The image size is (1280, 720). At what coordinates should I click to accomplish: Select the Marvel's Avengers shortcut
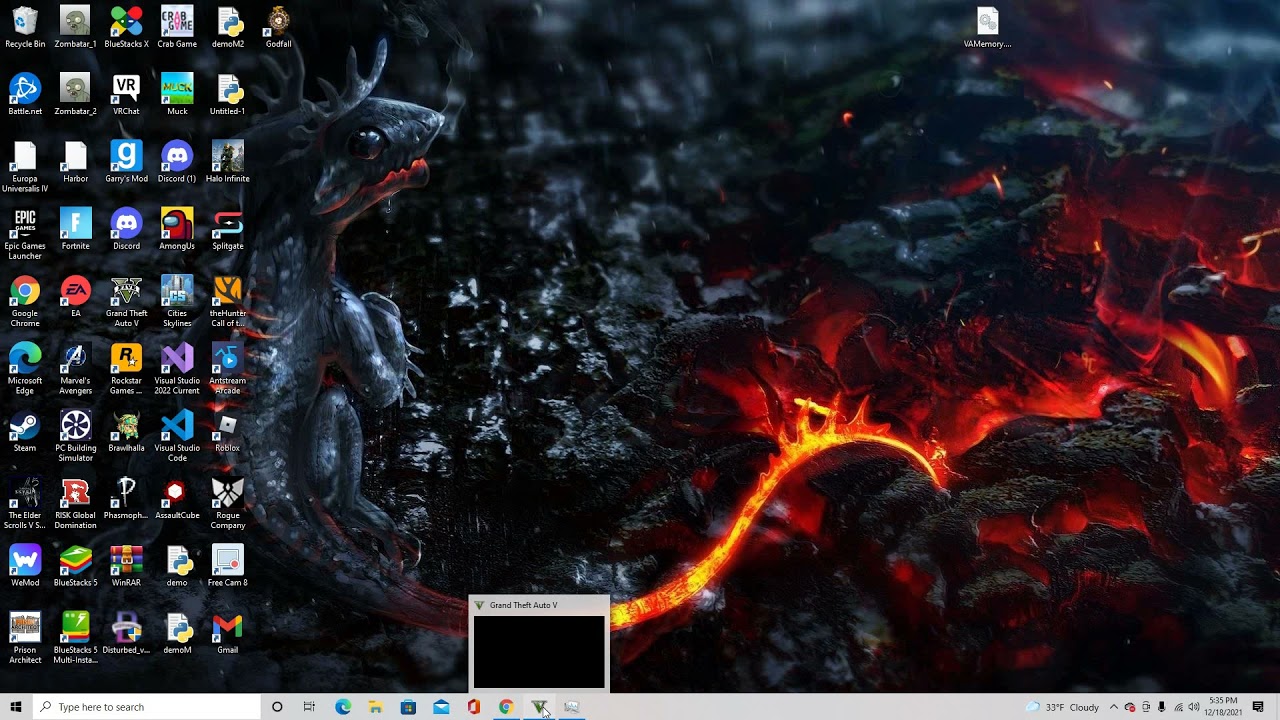coord(75,369)
